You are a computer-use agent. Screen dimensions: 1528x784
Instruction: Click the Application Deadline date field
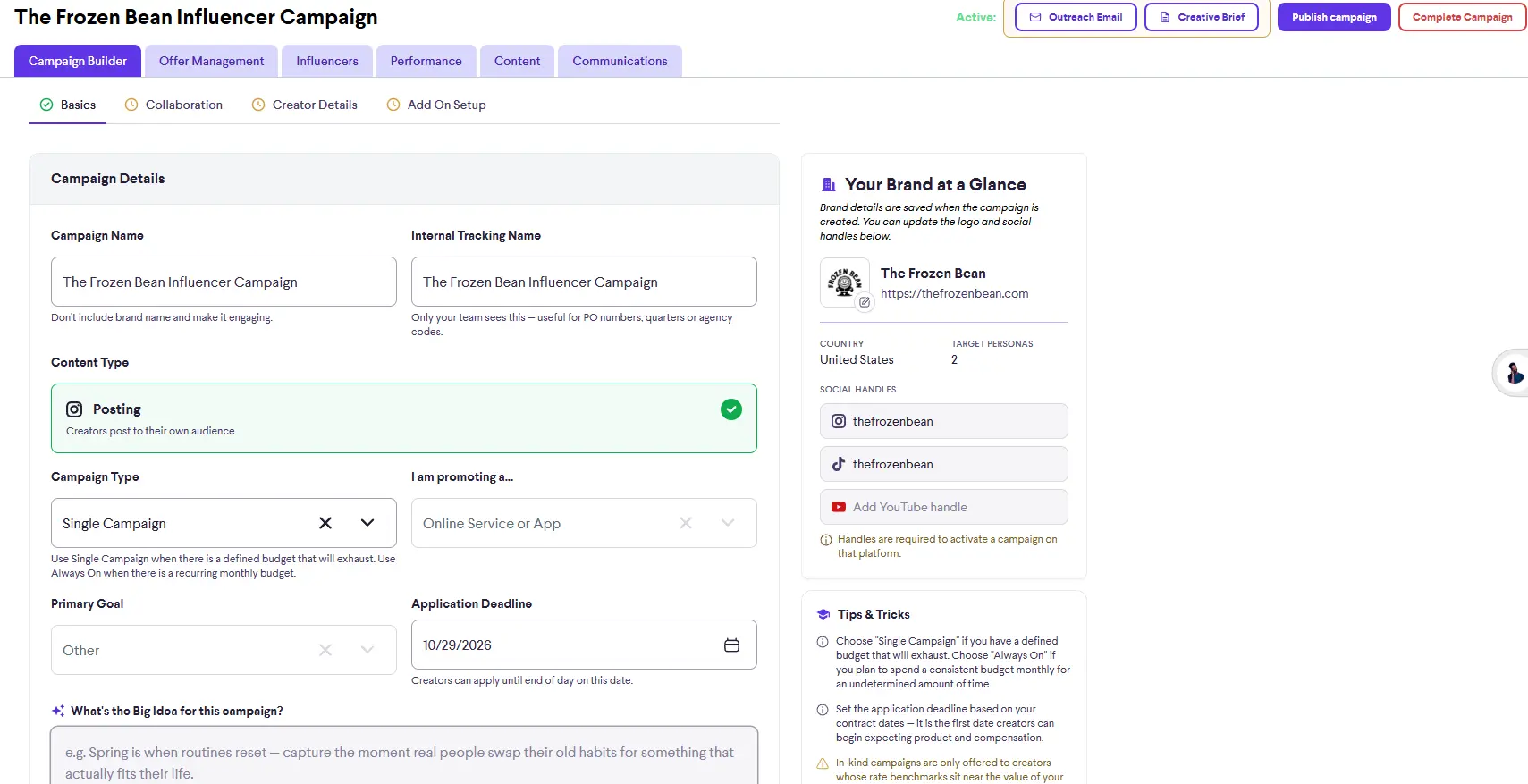pos(584,645)
